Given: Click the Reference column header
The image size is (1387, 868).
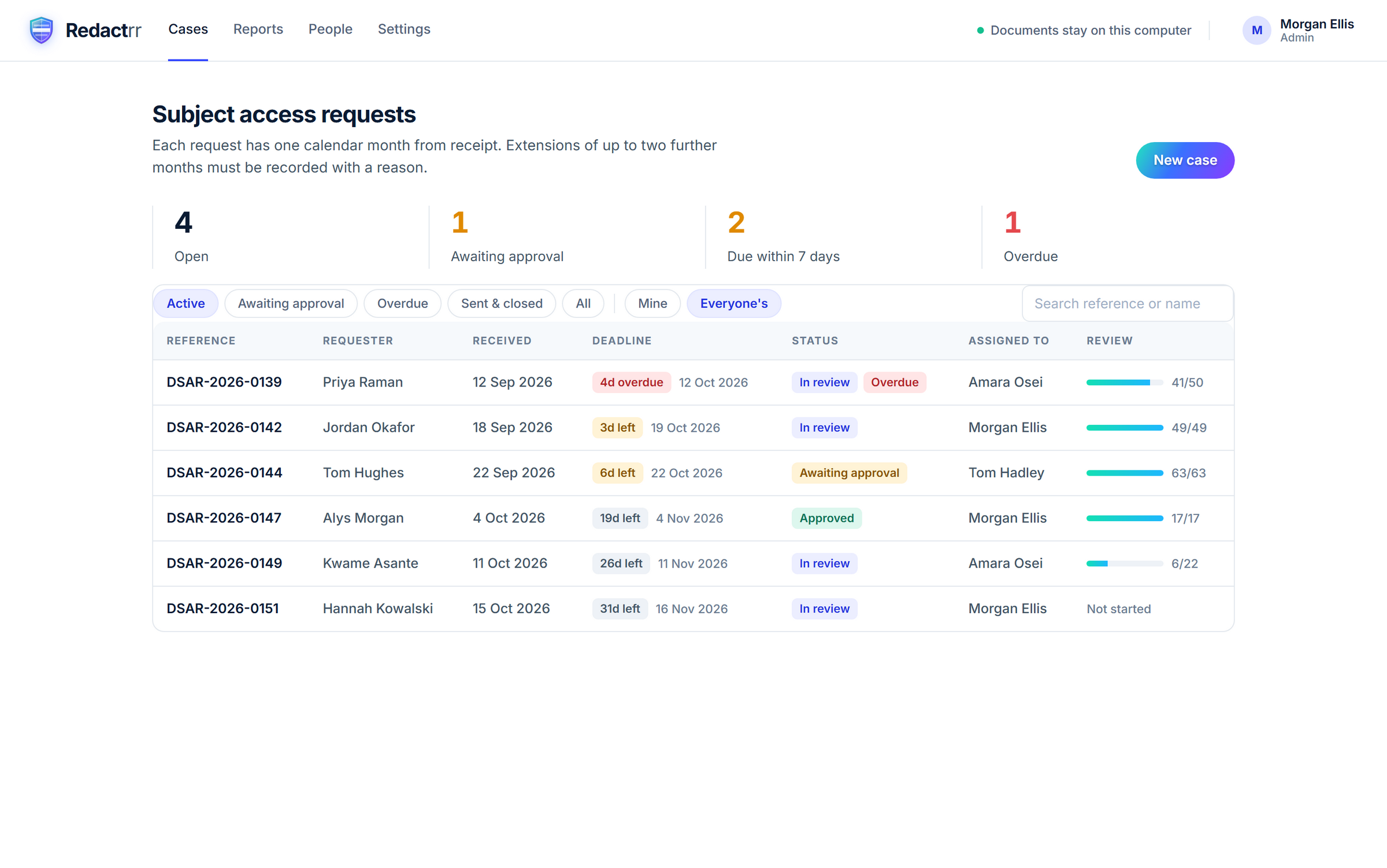Looking at the screenshot, I should pos(201,340).
